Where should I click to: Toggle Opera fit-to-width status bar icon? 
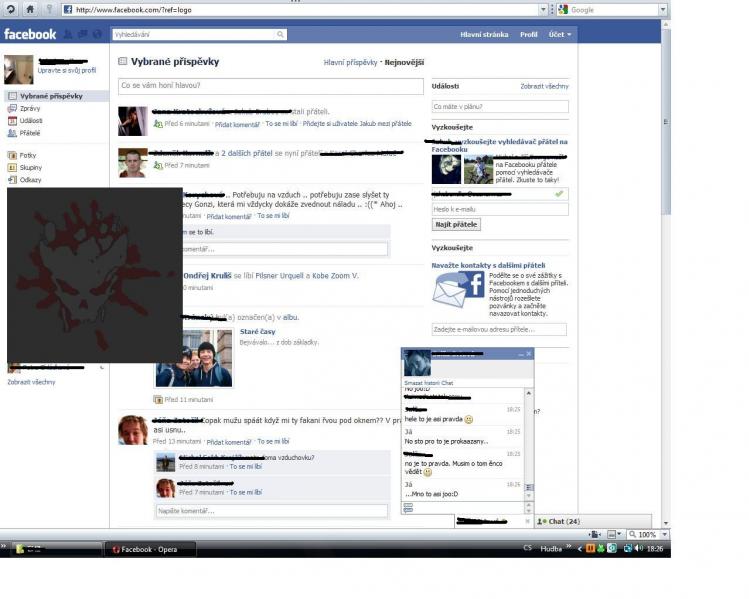click(595, 535)
